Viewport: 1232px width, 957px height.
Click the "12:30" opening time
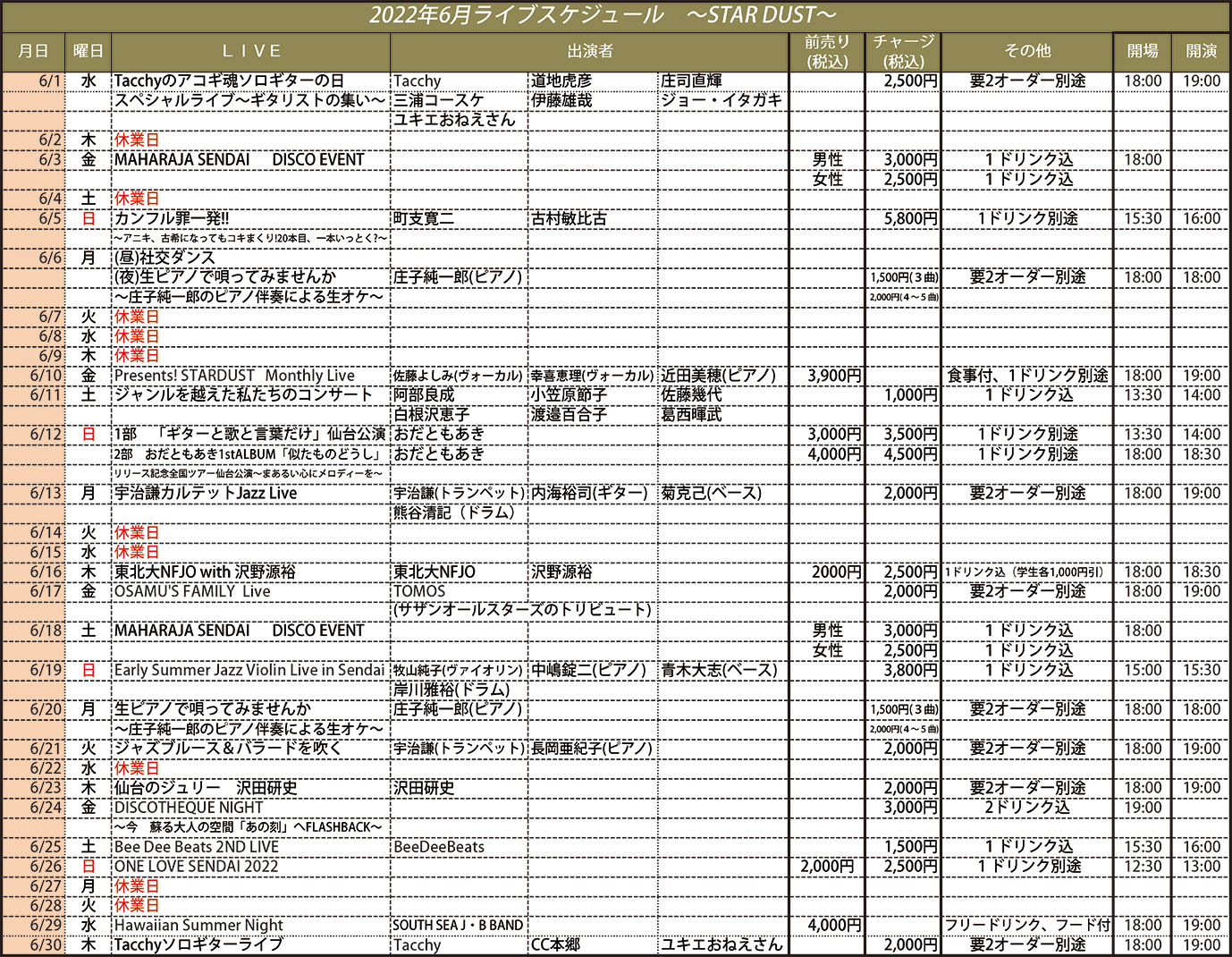(x=1143, y=866)
